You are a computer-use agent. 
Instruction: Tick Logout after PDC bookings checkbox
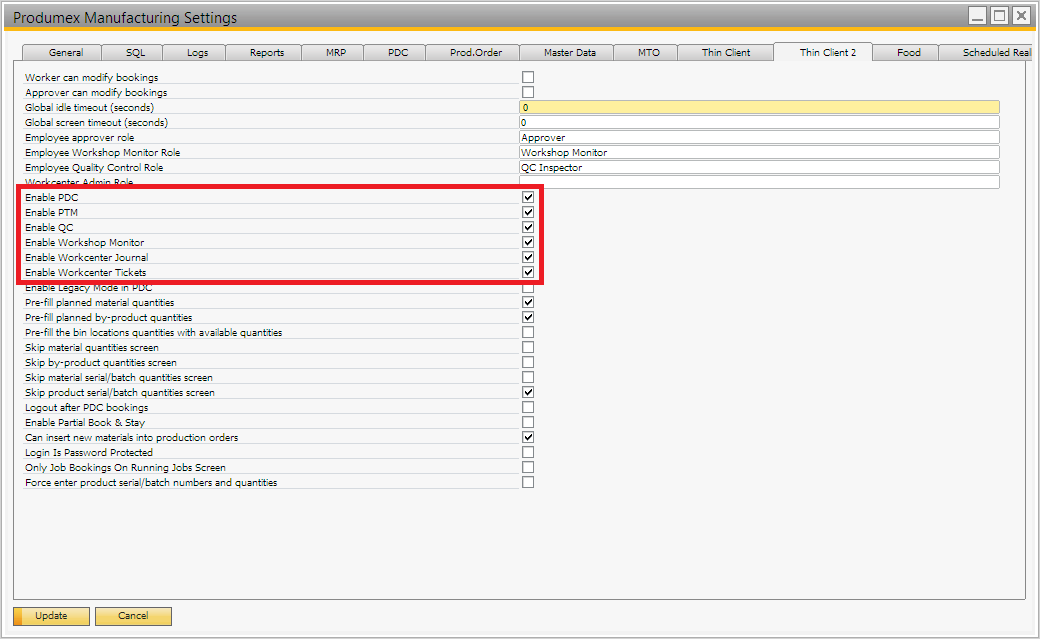(528, 407)
